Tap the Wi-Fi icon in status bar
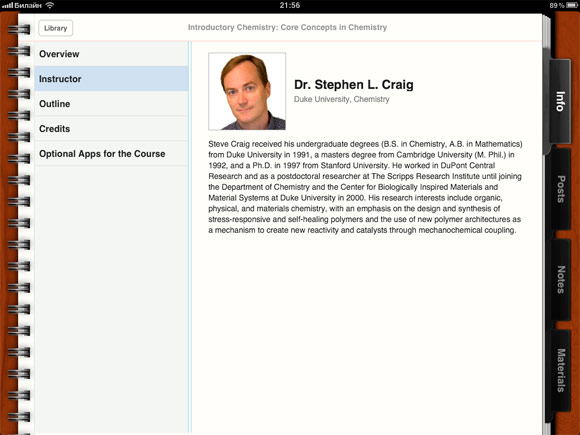Screen dimensions: 580x435 point(50,5)
